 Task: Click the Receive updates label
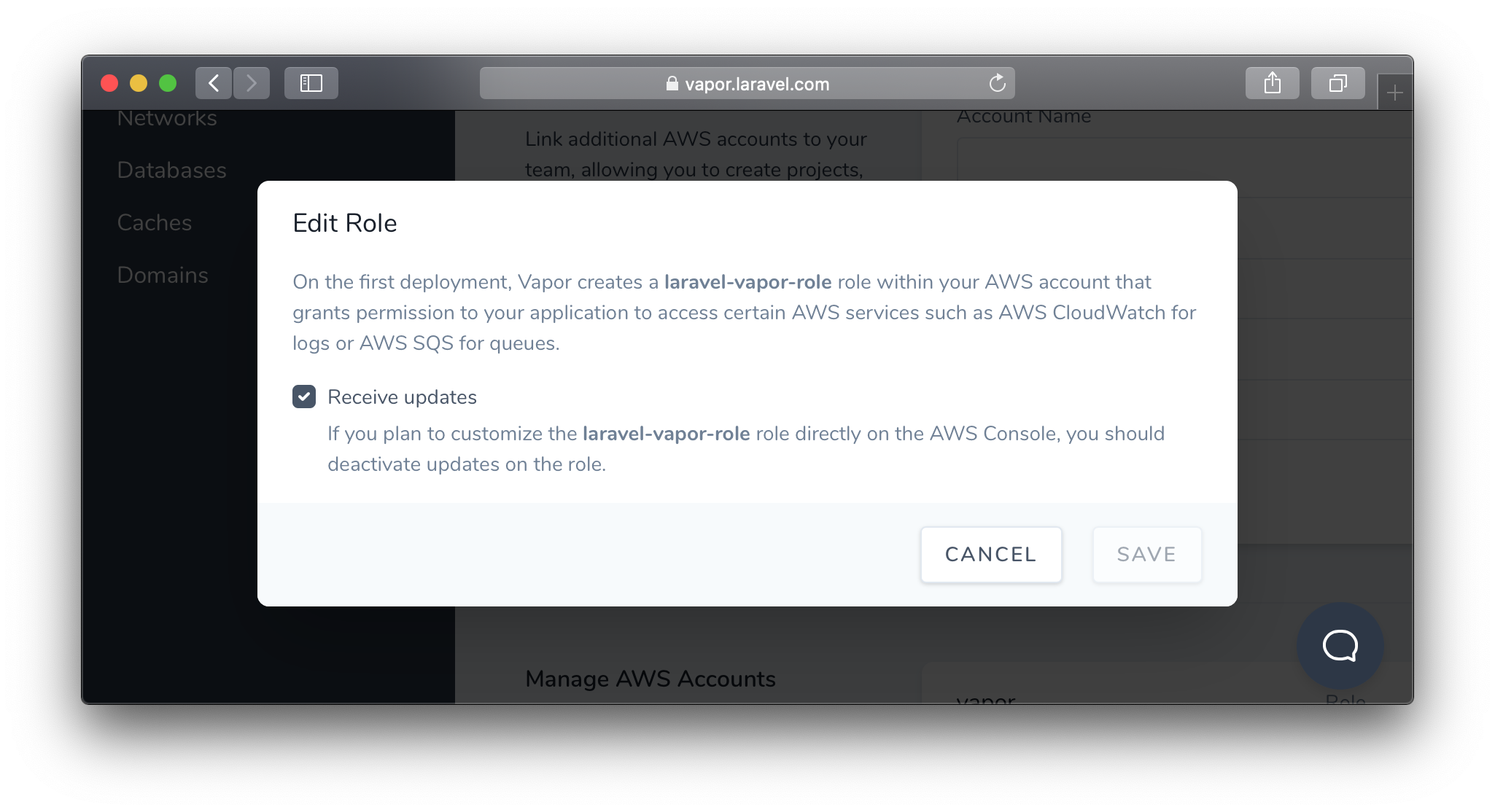[402, 397]
